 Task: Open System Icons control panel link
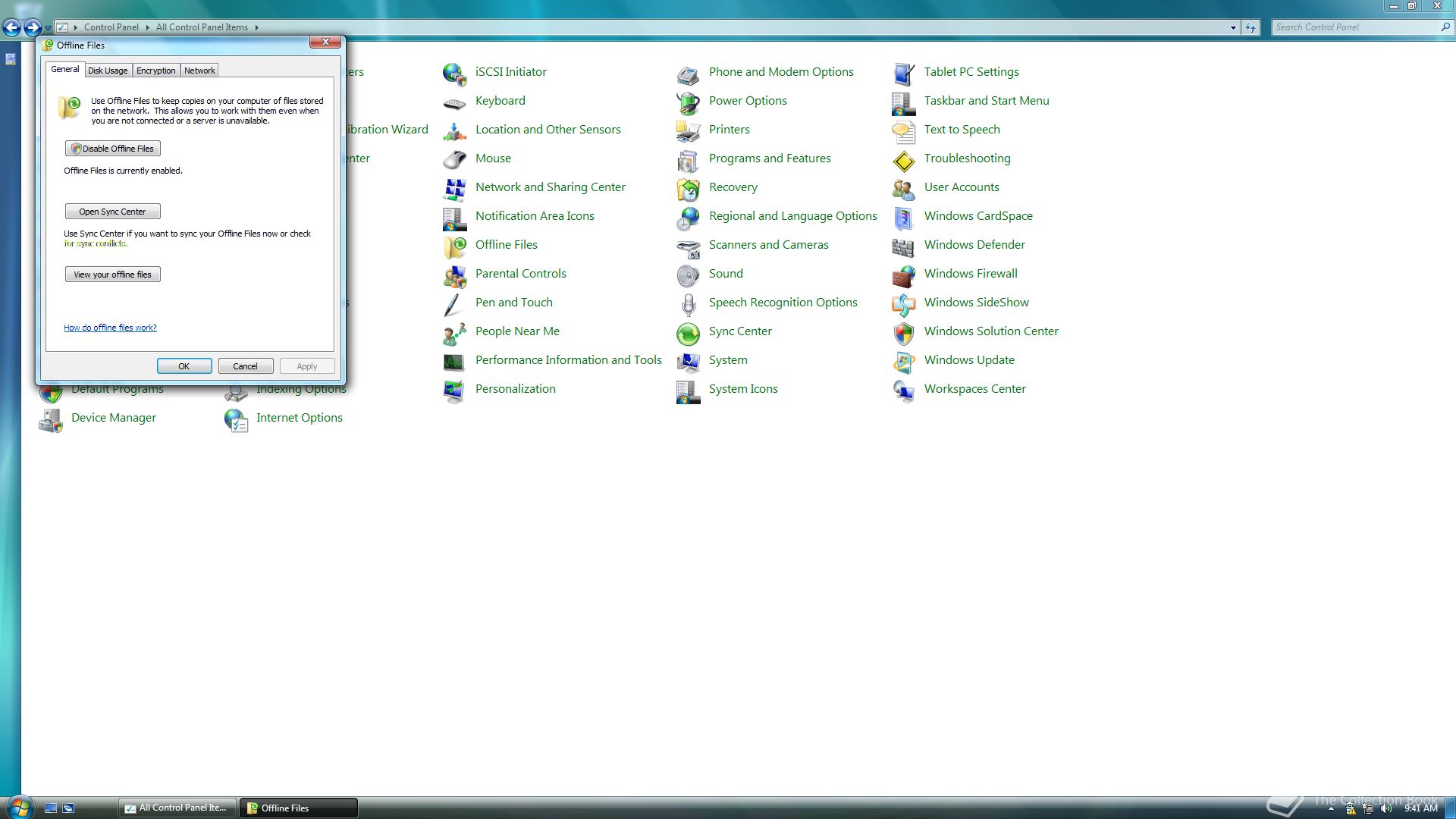(743, 389)
